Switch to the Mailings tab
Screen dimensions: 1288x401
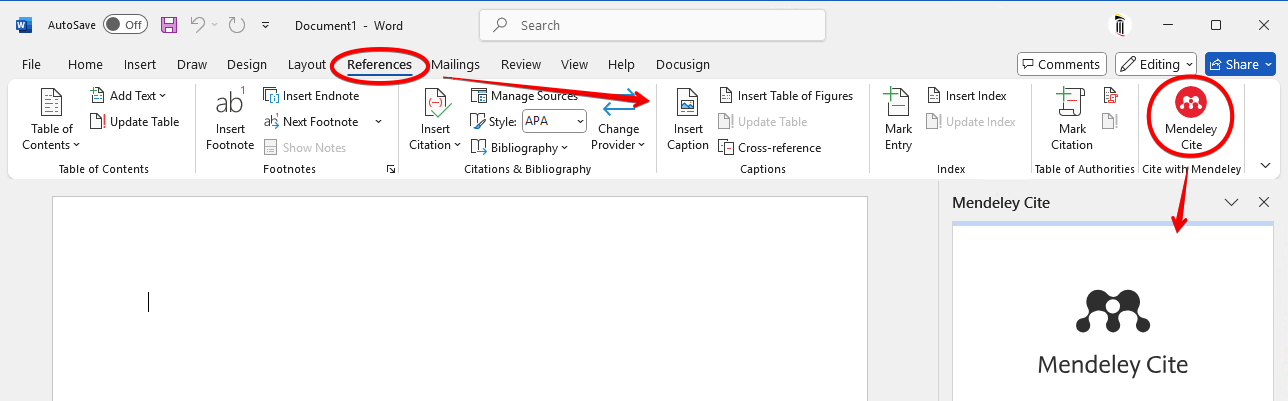point(455,64)
